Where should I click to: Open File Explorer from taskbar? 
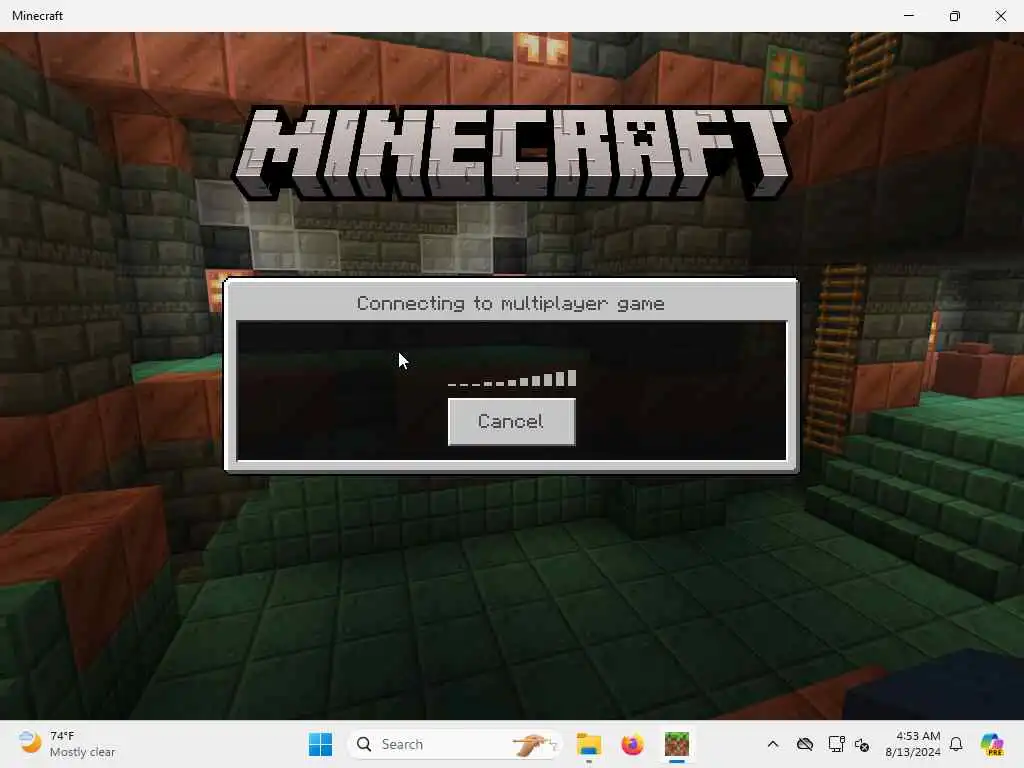click(x=588, y=744)
